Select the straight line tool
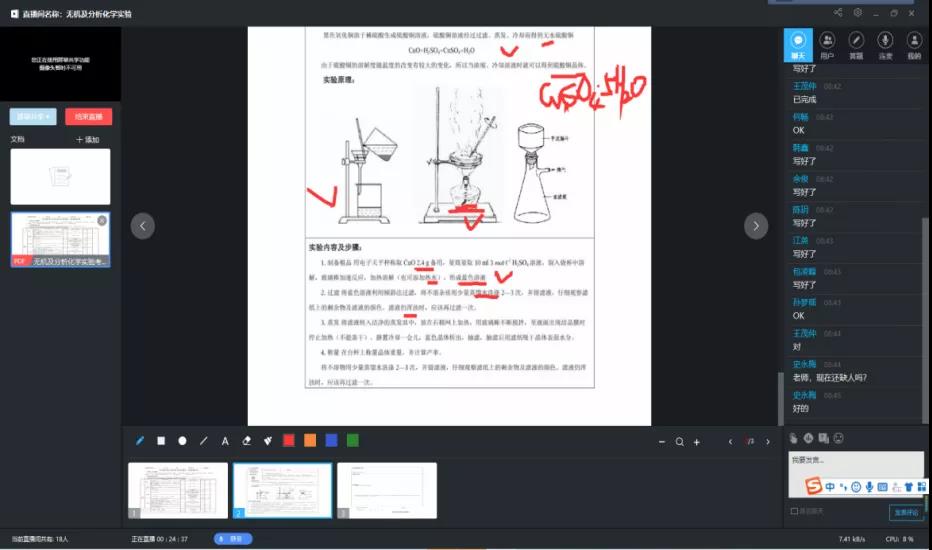Image resolution: width=932 pixels, height=550 pixels. (x=204, y=441)
